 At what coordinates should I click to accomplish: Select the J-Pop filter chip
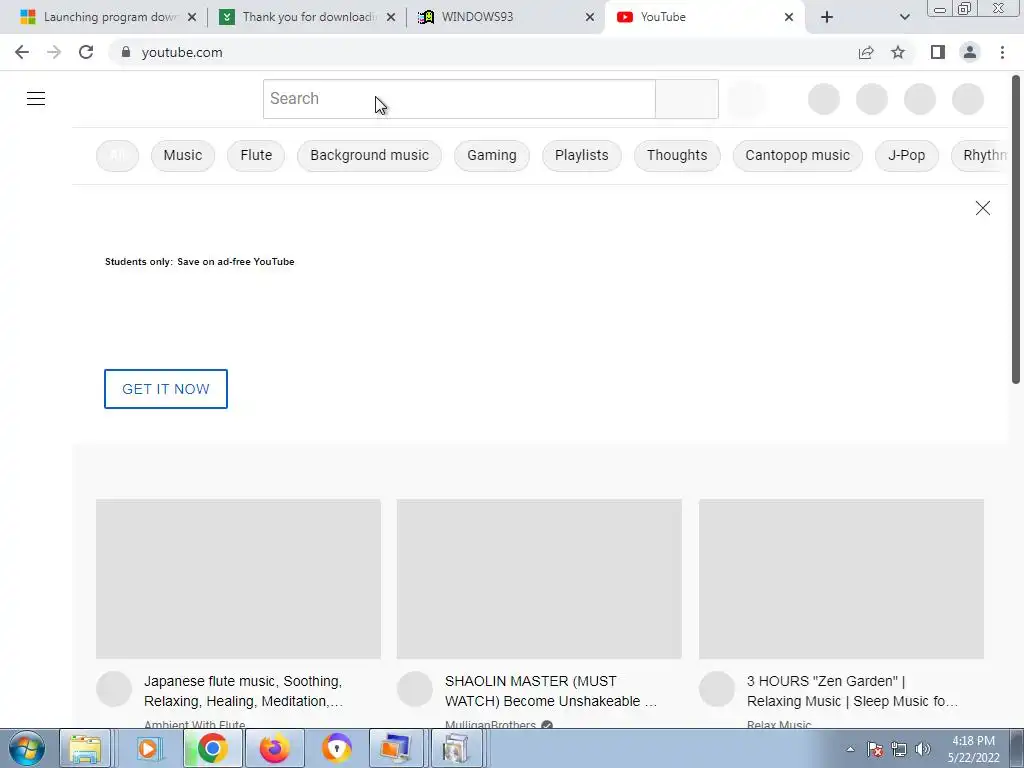(x=906, y=155)
